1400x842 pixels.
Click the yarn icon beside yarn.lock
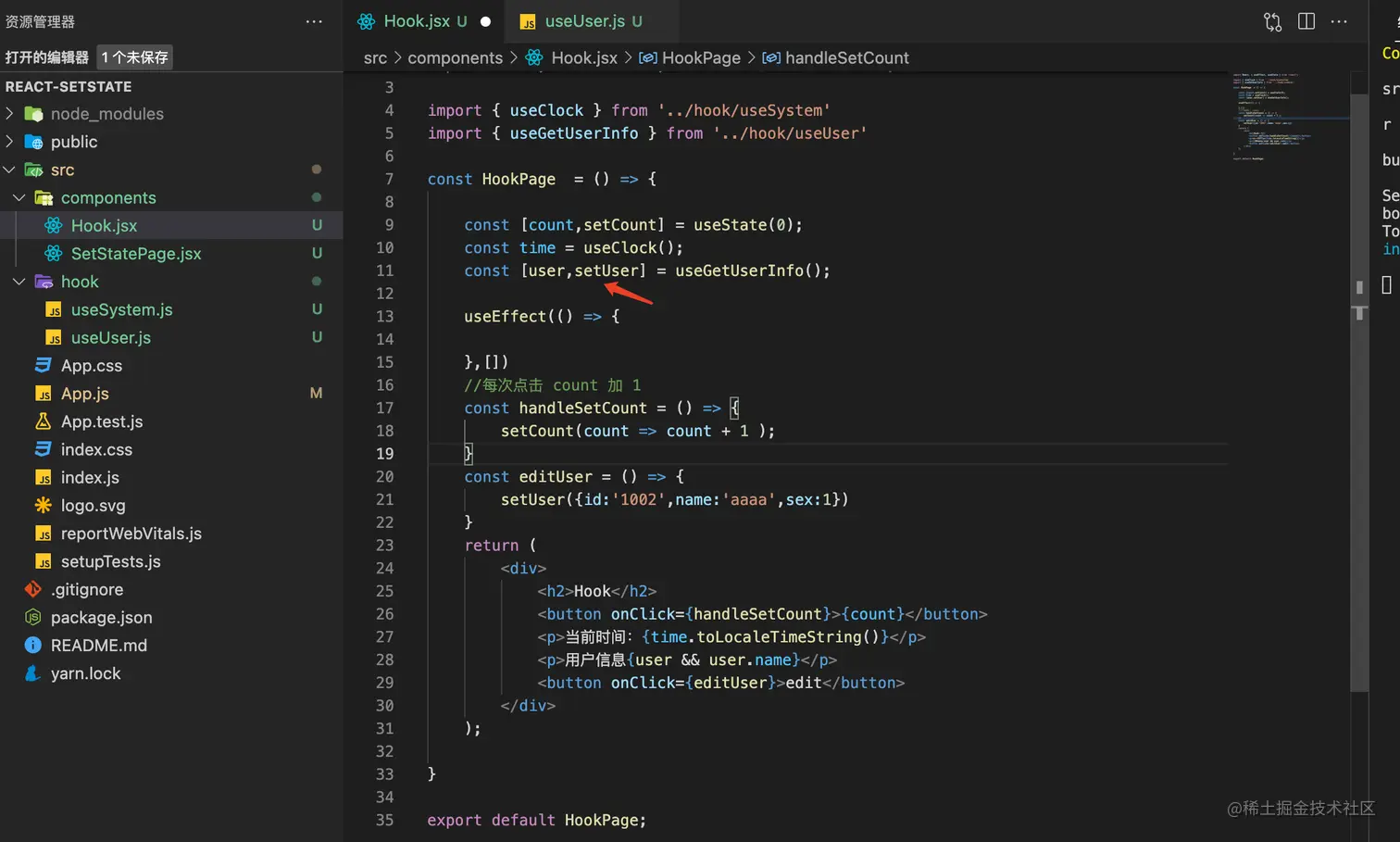pyautogui.click(x=33, y=673)
